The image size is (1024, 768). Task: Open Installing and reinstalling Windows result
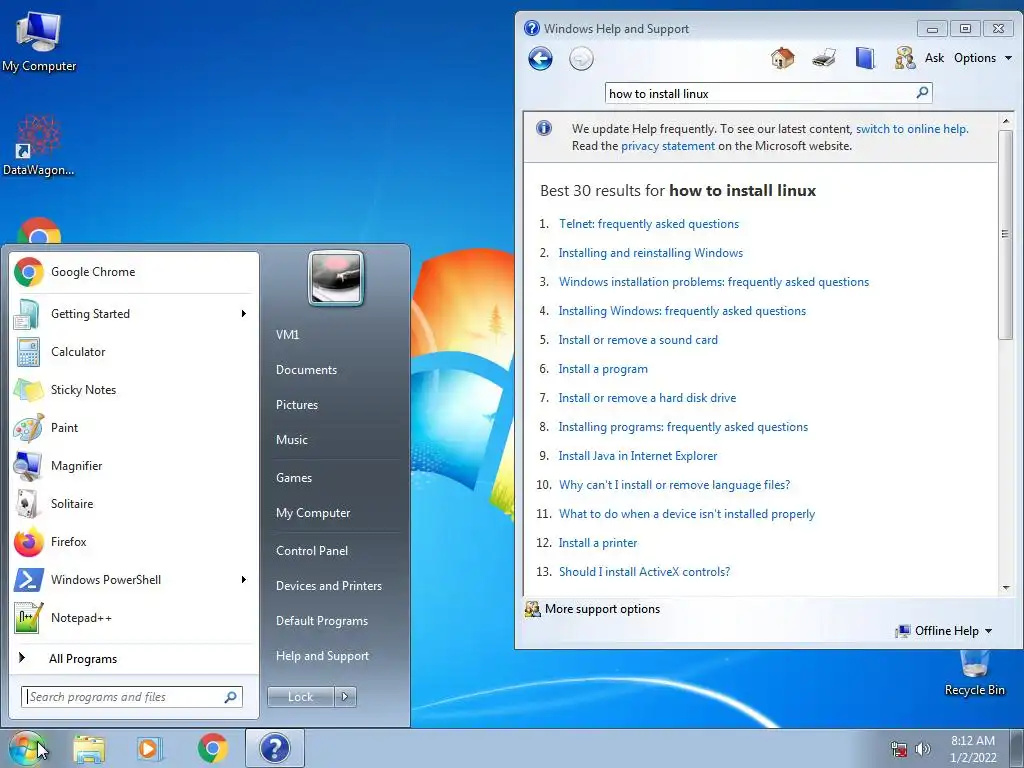pos(650,253)
